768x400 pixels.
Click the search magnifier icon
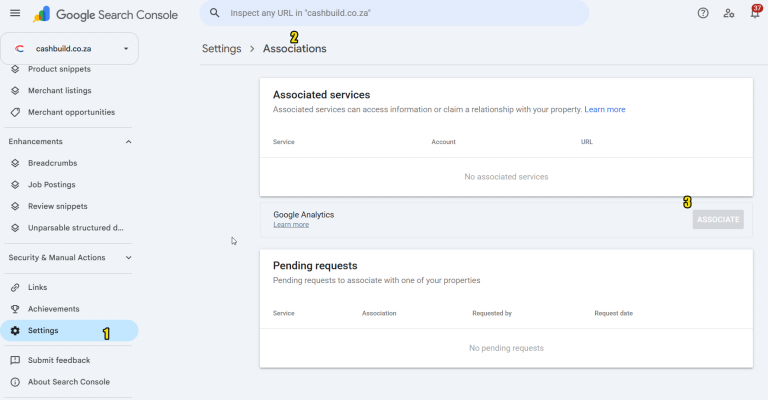coord(215,13)
